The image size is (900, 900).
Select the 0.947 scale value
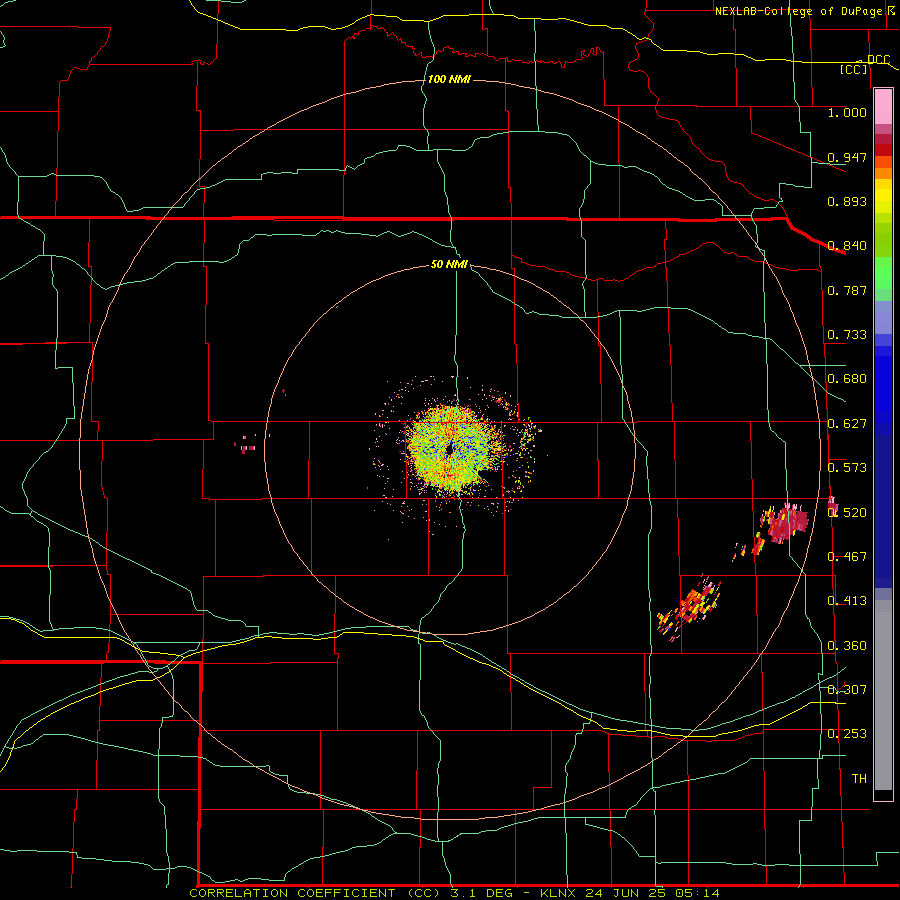click(847, 157)
